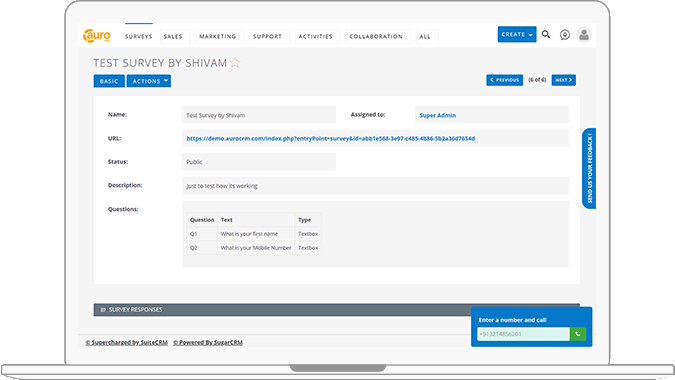Click 'What is your Mobile Number' text
Viewport: 675px width, 380px height.
256,248
